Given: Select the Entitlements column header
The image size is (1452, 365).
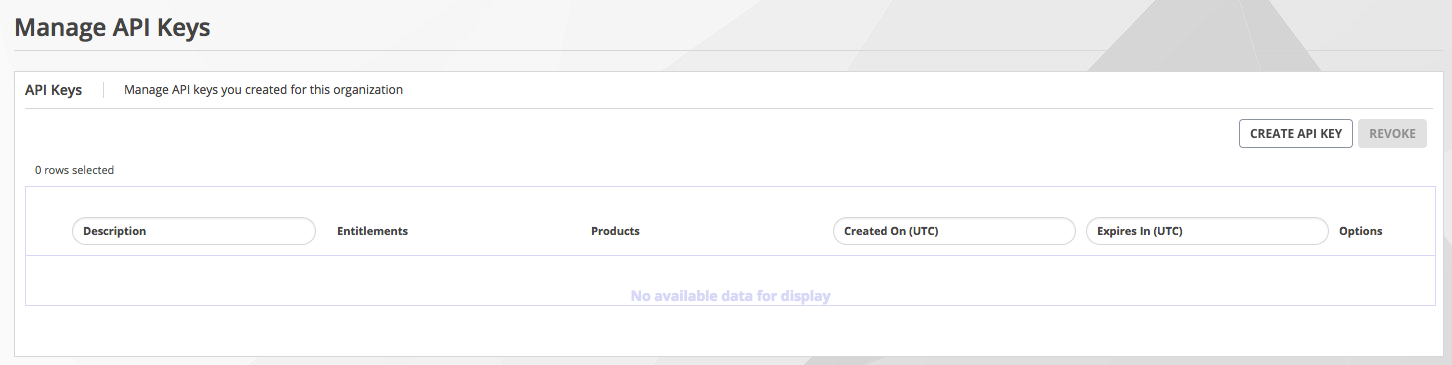Looking at the screenshot, I should click(373, 231).
